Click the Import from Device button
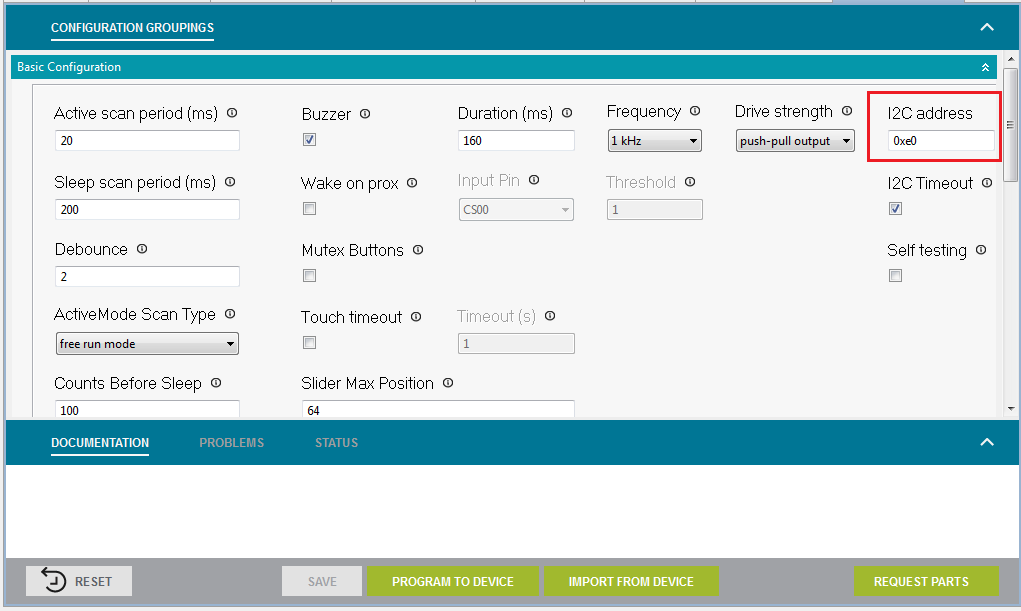This screenshot has width=1021, height=611. coord(631,581)
